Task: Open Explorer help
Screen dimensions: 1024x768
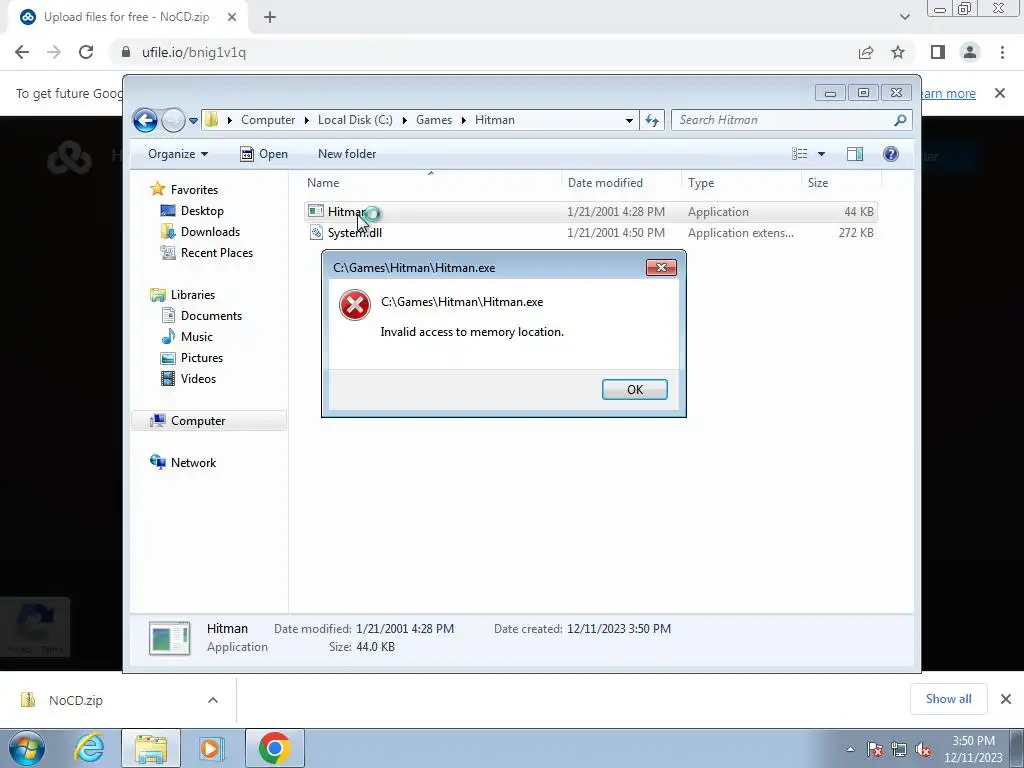Action: pos(890,154)
